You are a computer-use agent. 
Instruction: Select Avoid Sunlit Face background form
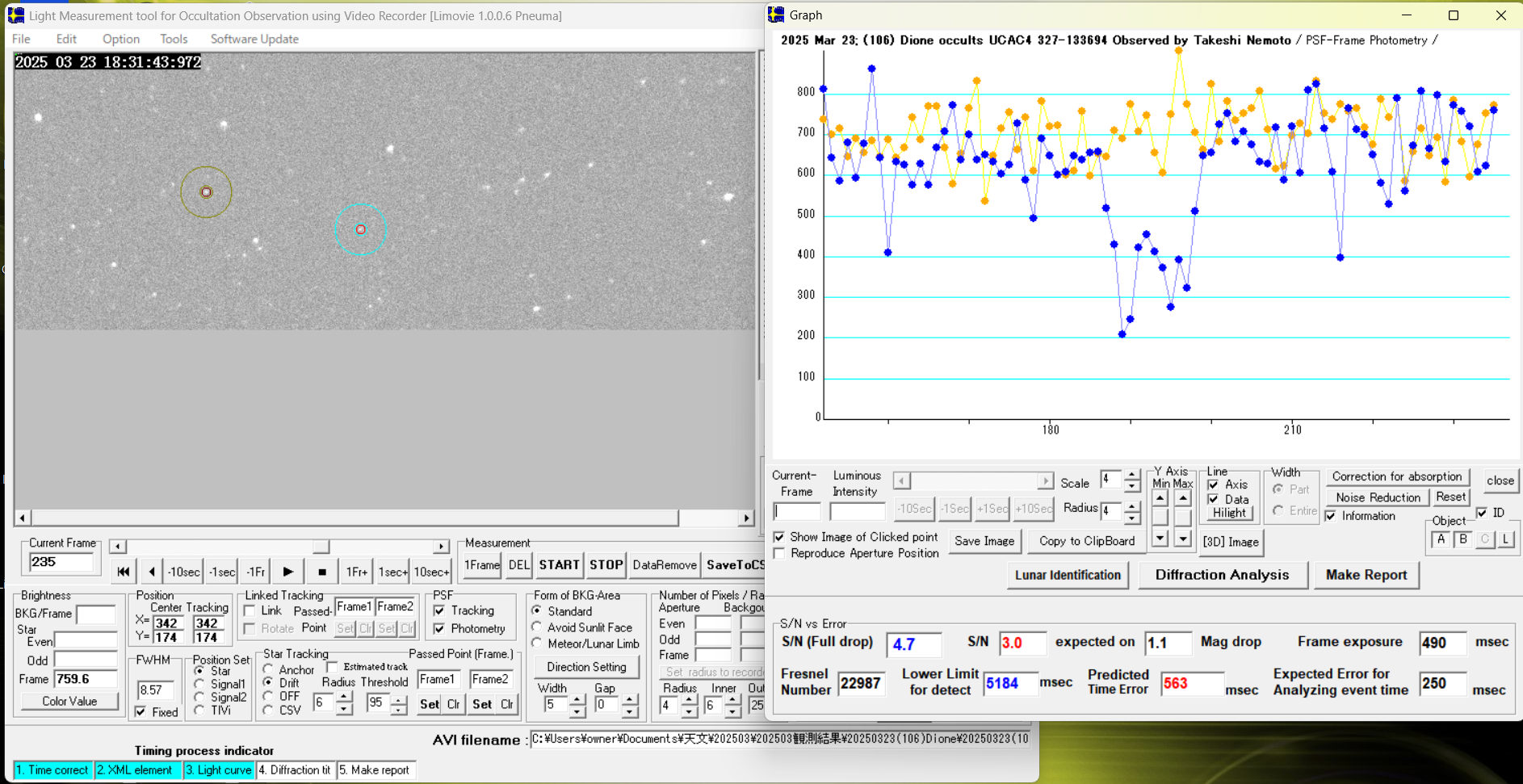tap(537, 627)
